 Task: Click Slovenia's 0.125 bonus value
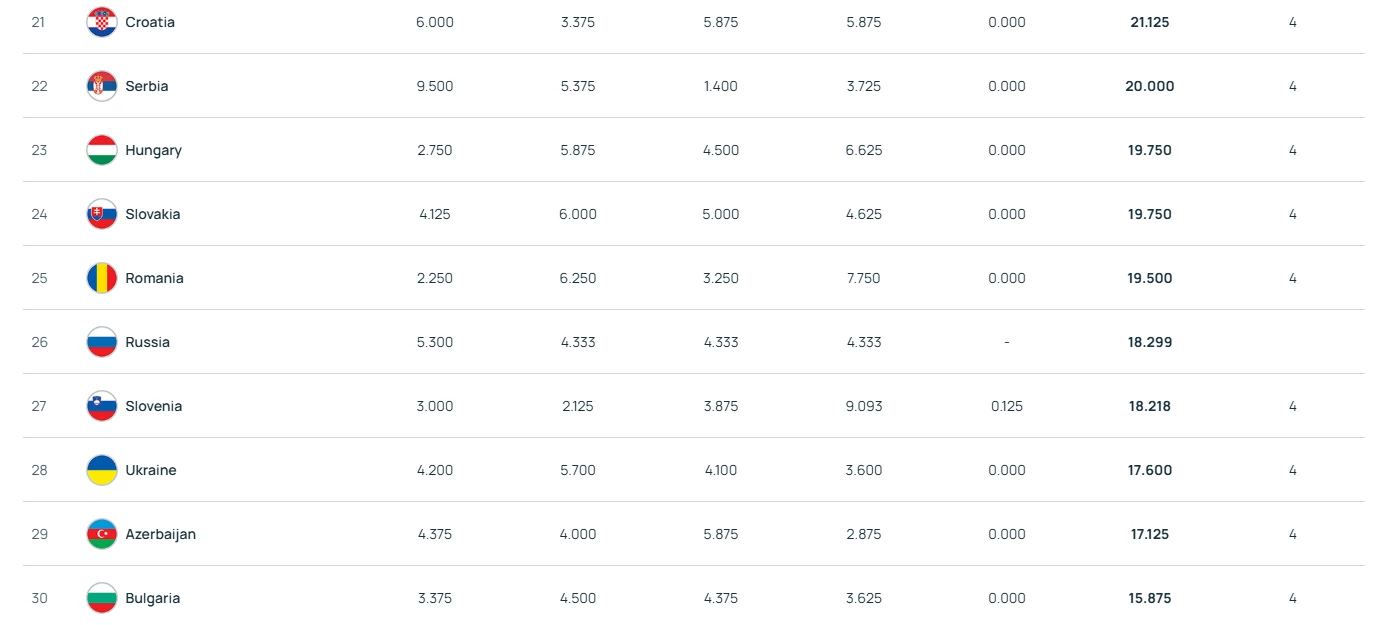1007,406
